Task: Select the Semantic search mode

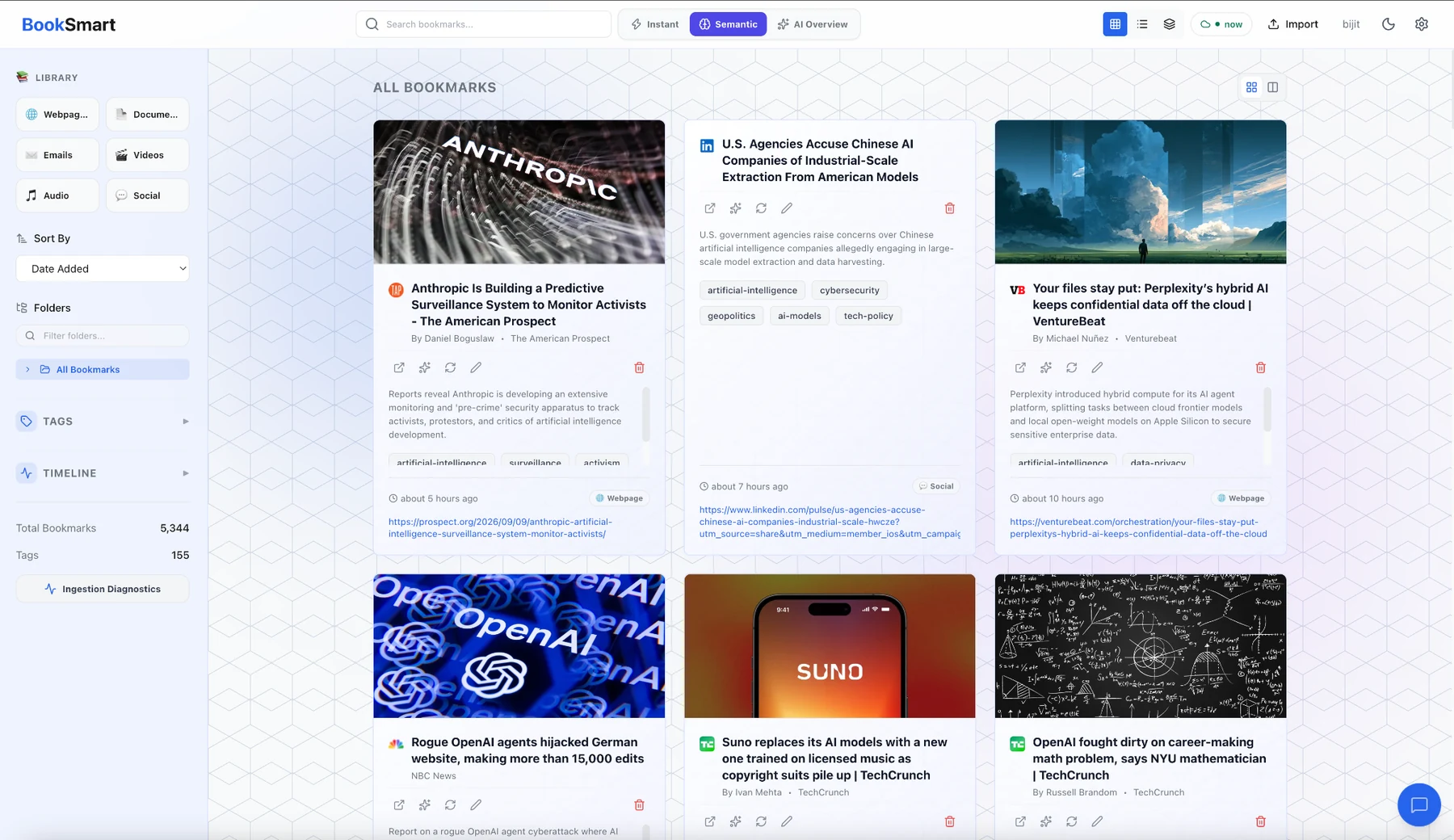Action: coord(729,24)
